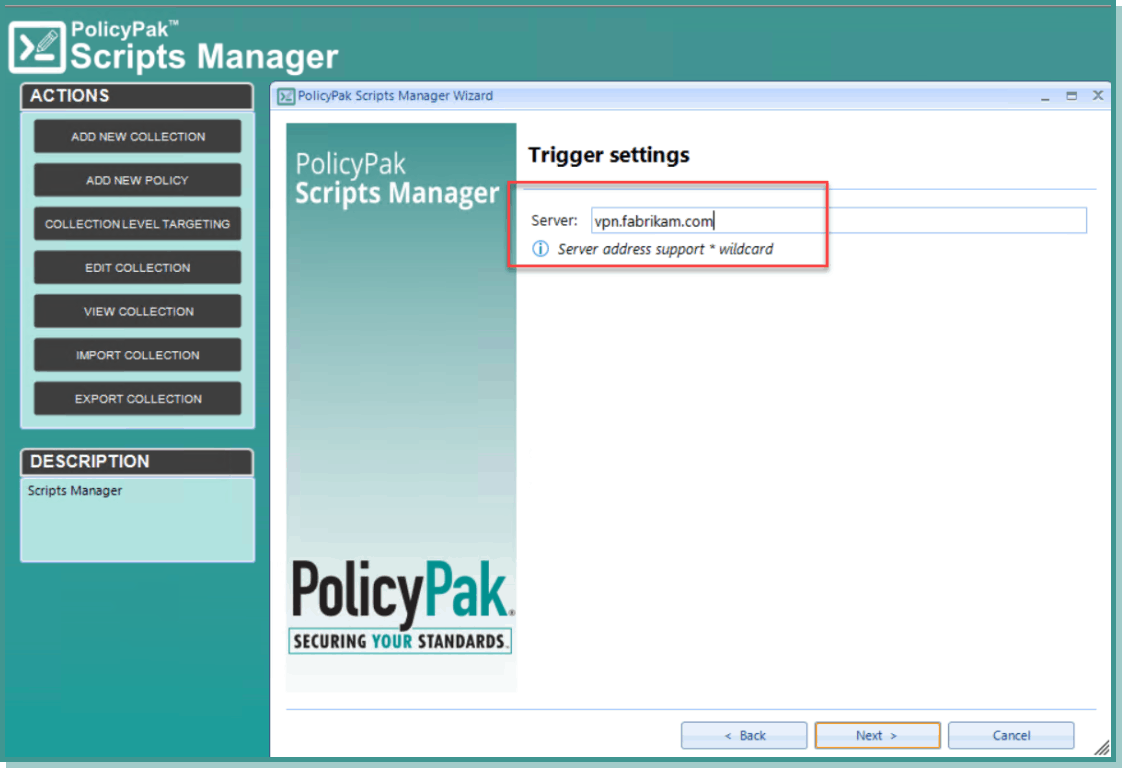This screenshot has height=774, width=1128.
Task: Click the DESCRIPTION panel header
Action: click(137, 462)
